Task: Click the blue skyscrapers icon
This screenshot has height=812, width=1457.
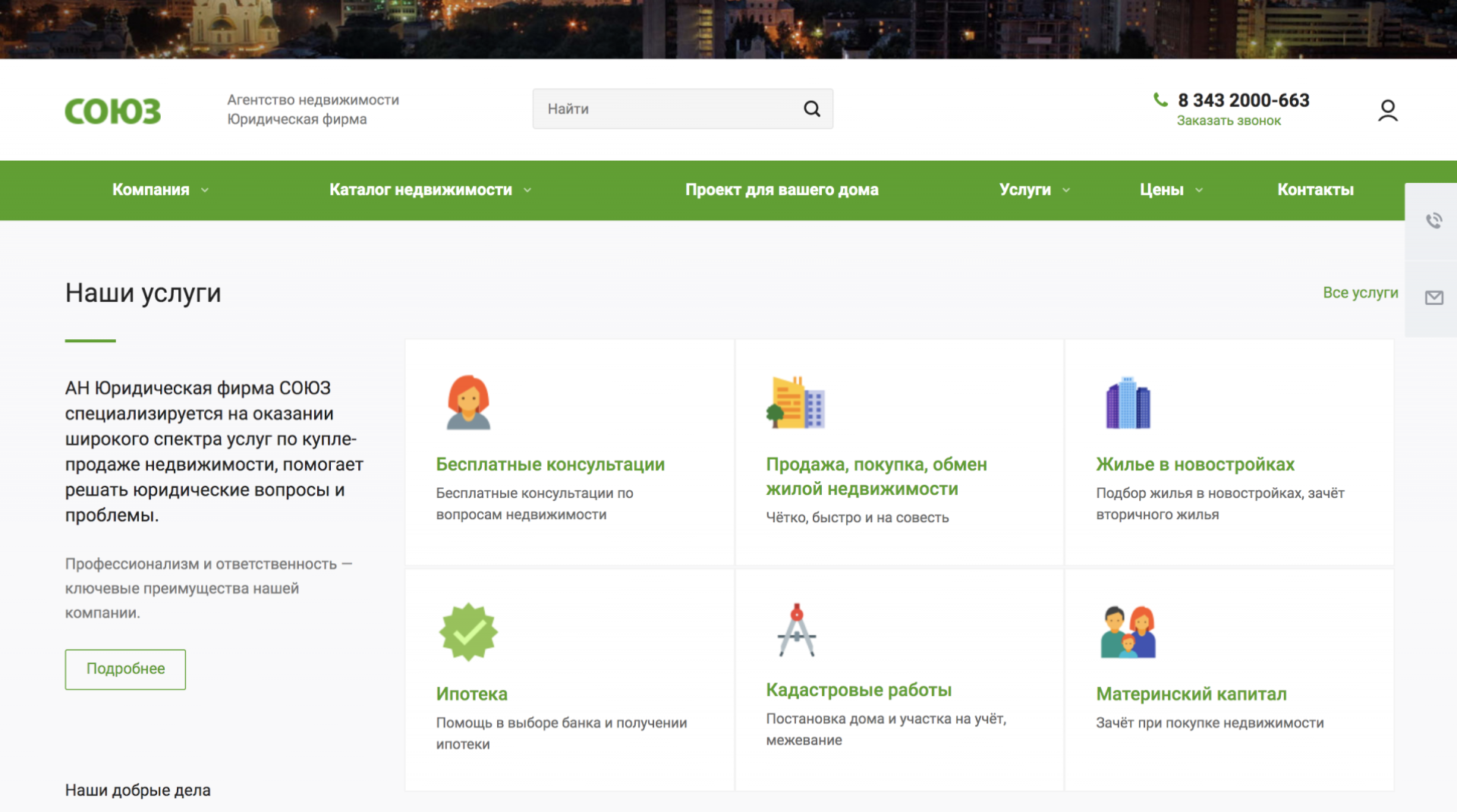Action: [1128, 403]
